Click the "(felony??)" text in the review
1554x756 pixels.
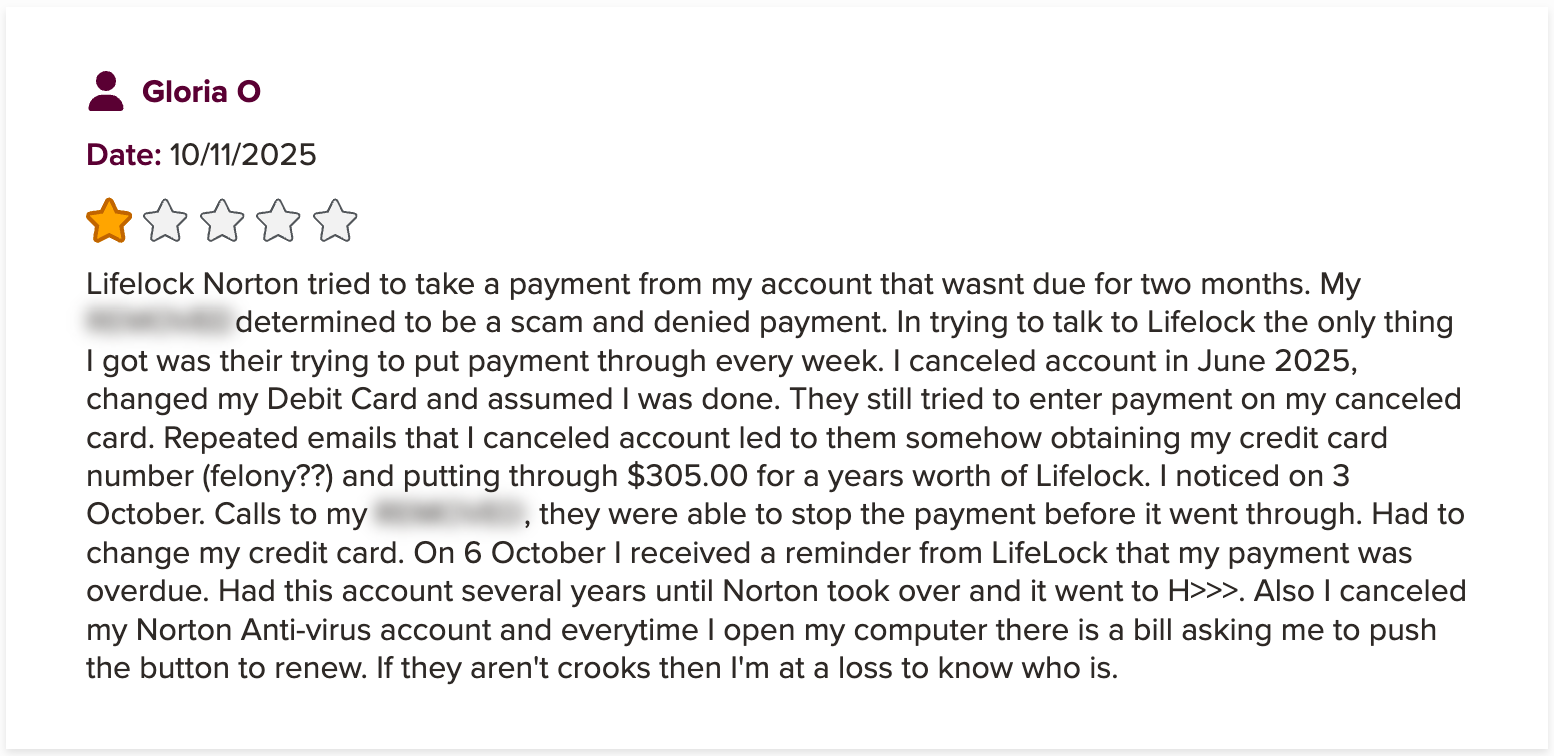266,476
